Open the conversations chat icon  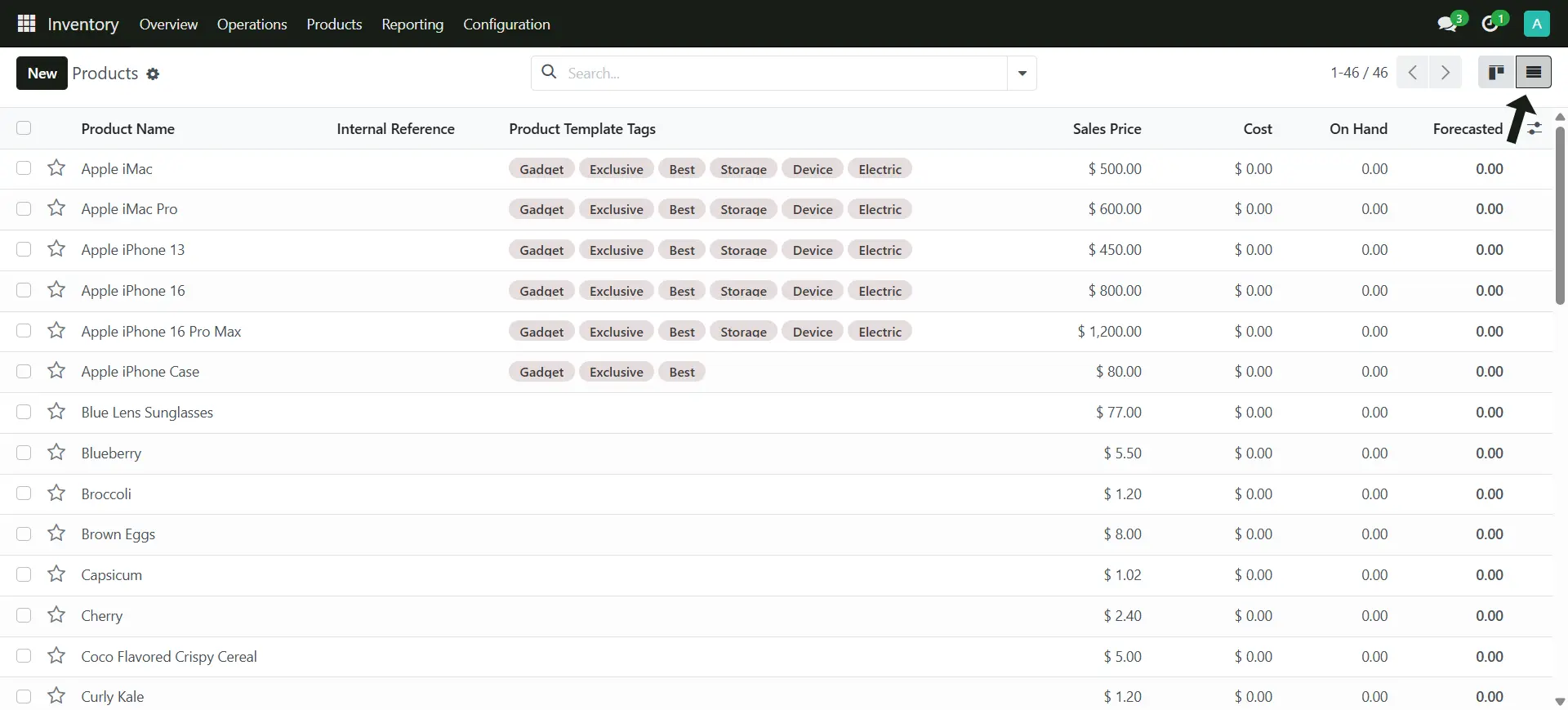1448,24
